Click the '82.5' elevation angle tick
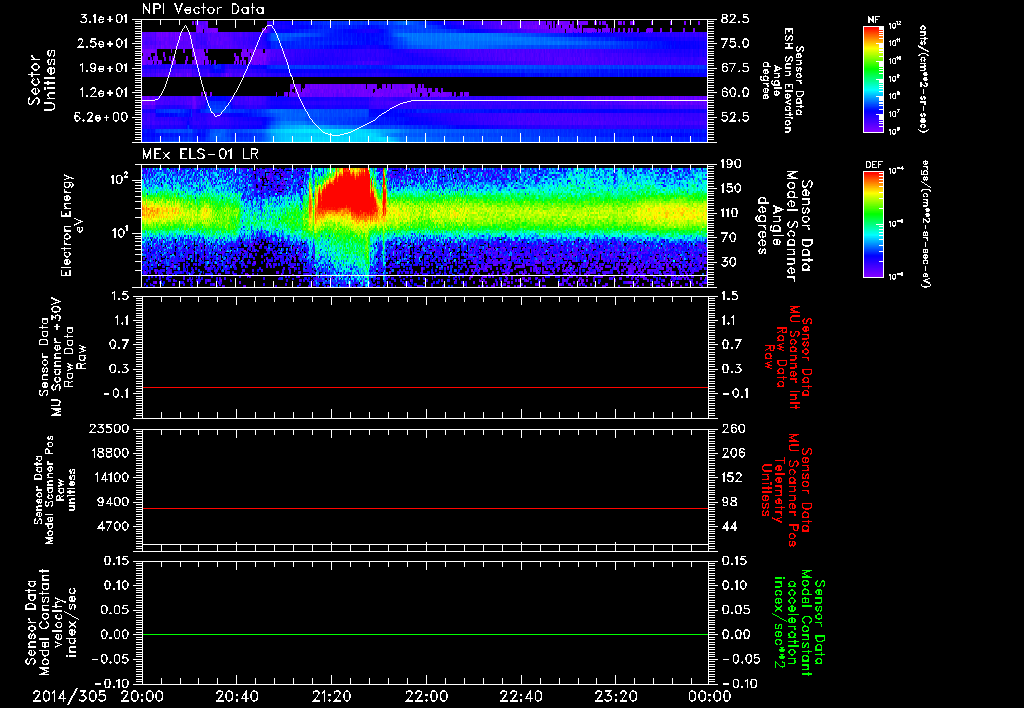Screen dimensions: 1024x708 [736, 19]
